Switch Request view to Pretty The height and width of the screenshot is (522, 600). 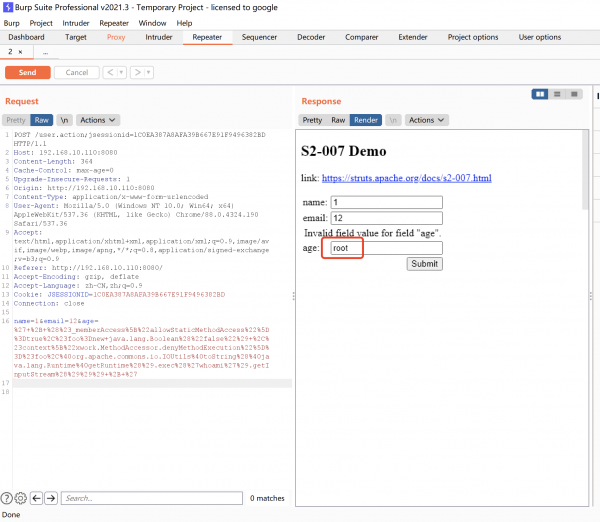pyautogui.click(x=16, y=120)
